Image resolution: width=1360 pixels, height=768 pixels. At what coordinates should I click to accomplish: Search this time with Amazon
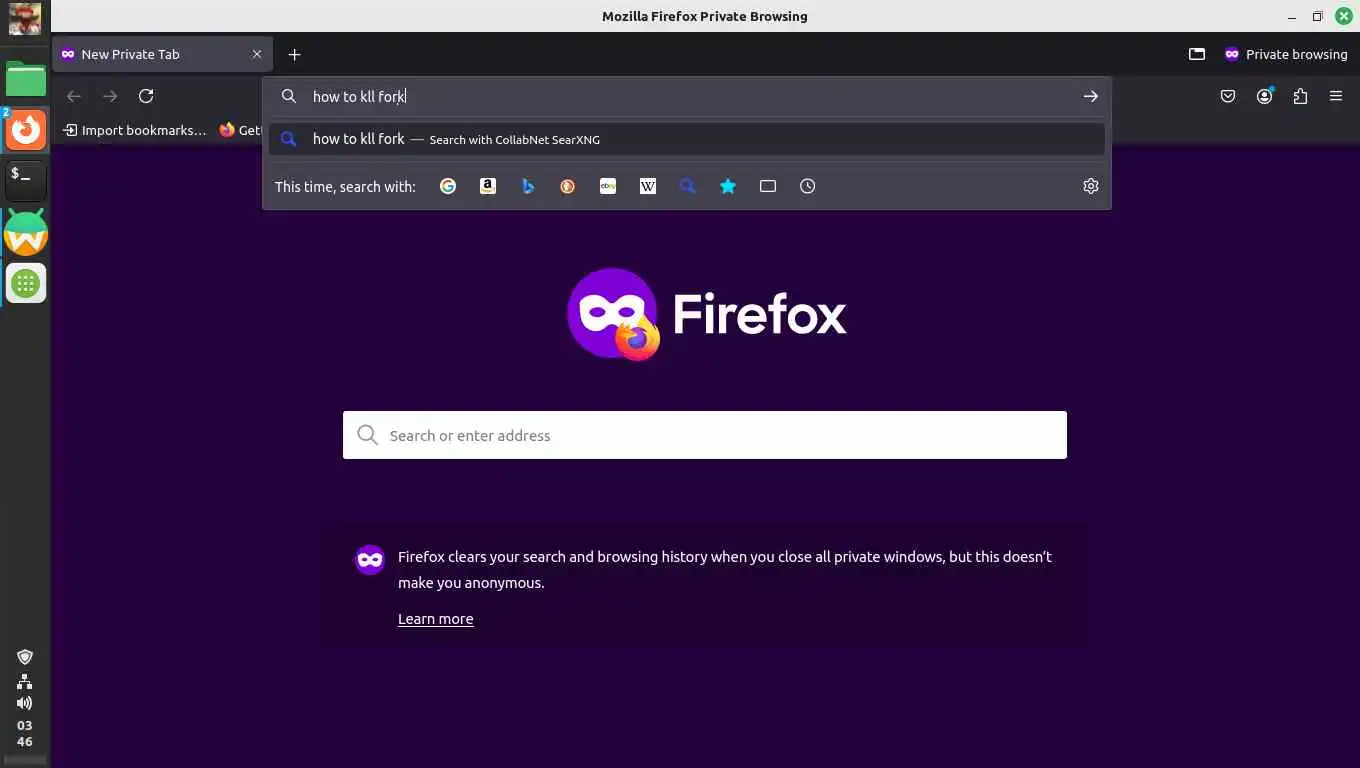click(x=488, y=186)
